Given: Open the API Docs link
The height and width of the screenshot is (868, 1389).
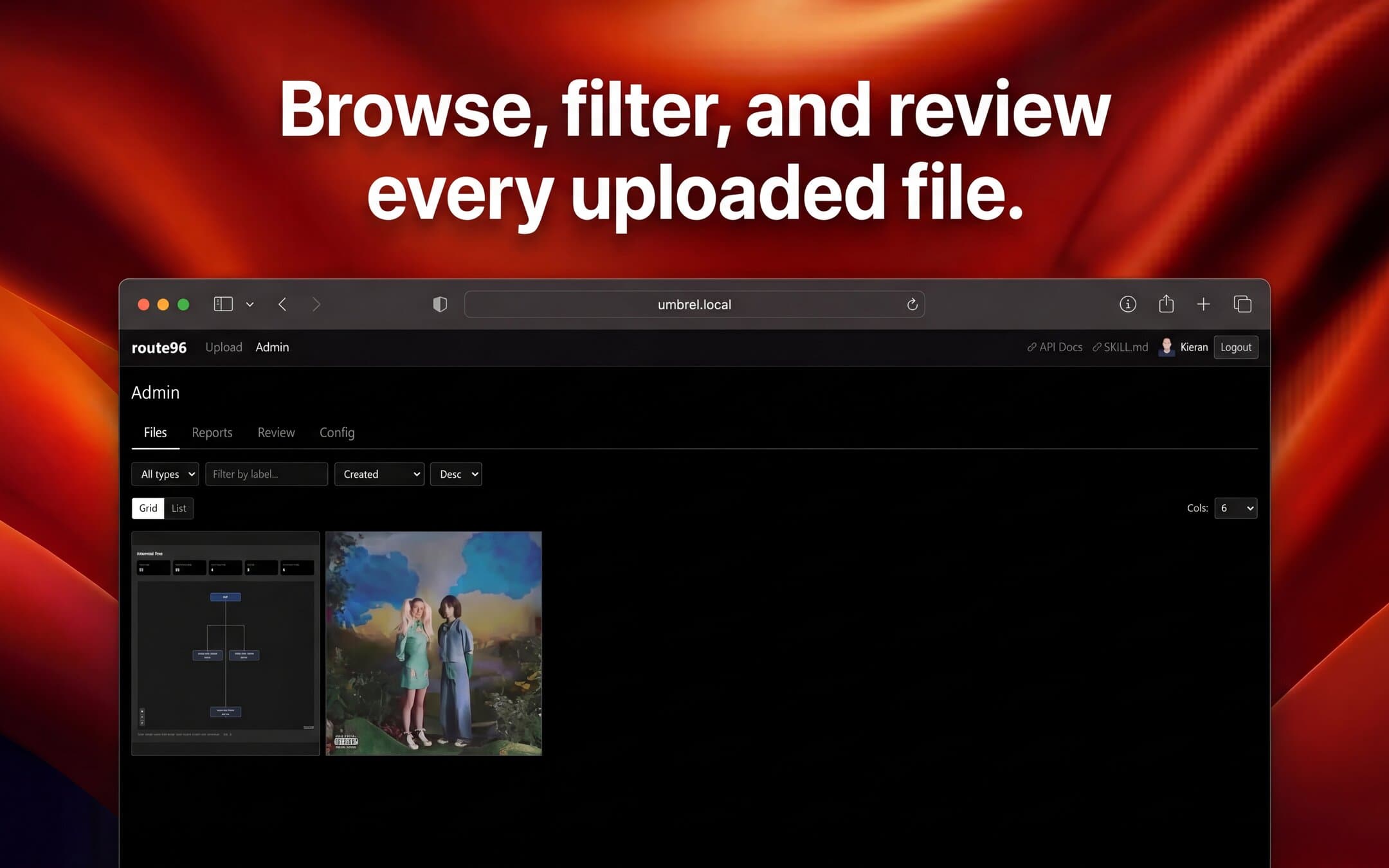Looking at the screenshot, I should pos(1055,347).
